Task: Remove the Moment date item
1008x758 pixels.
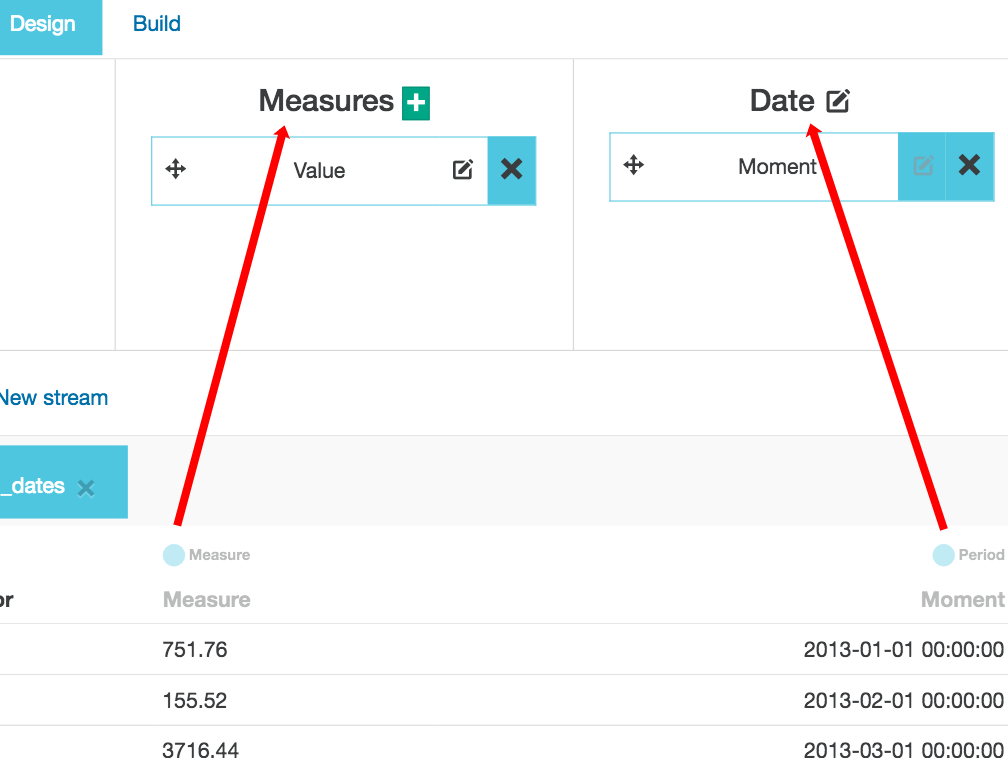Action: point(969,166)
